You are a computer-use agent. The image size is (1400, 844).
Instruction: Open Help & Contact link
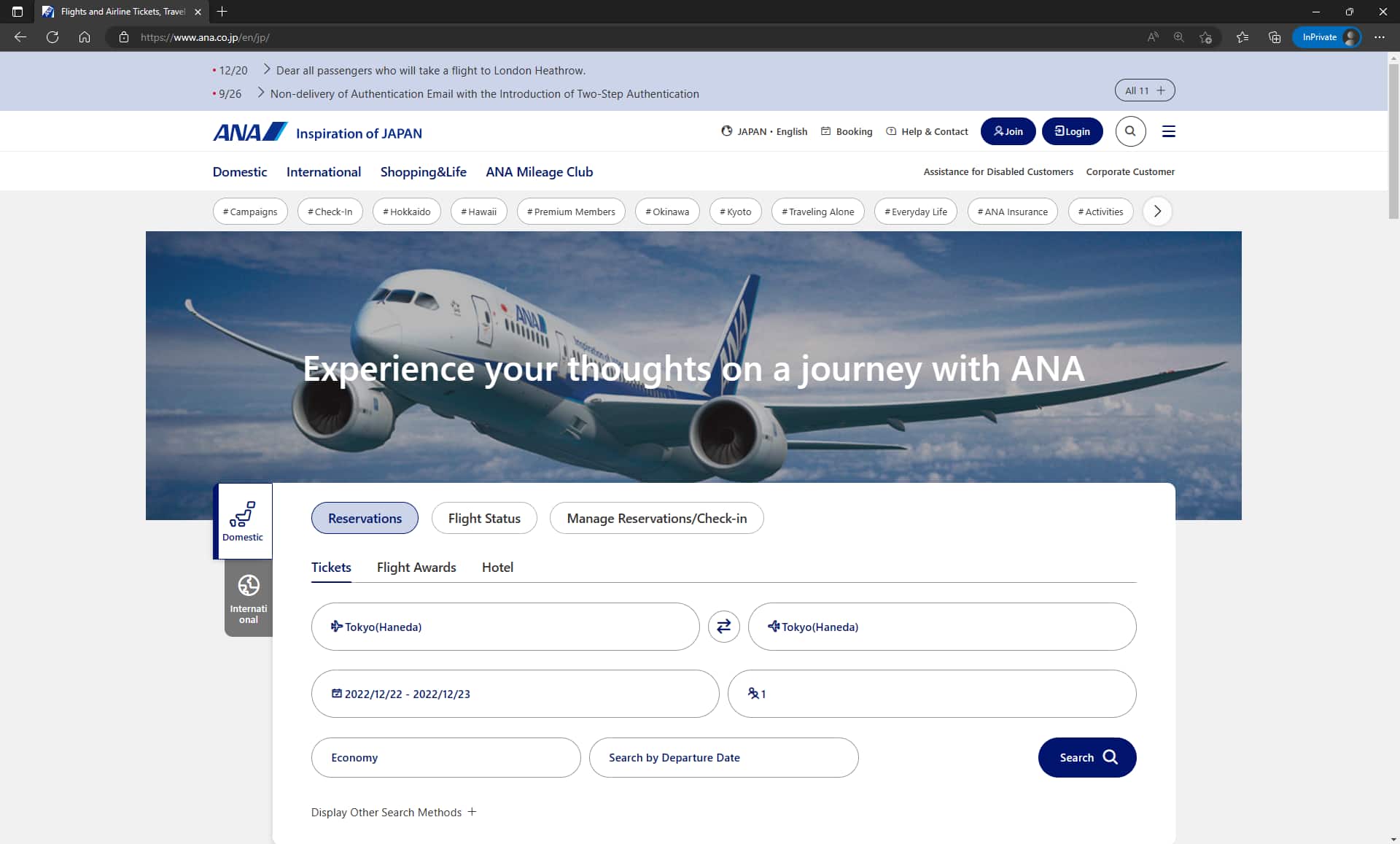(927, 131)
